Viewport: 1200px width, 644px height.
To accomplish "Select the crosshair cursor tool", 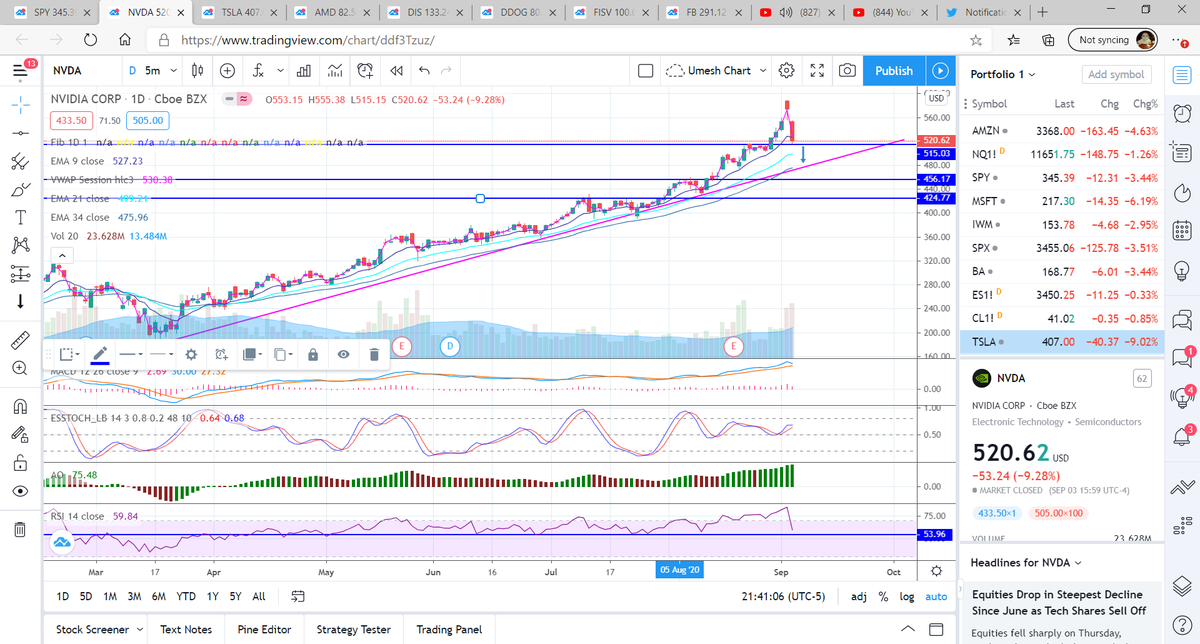I will (20, 103).
